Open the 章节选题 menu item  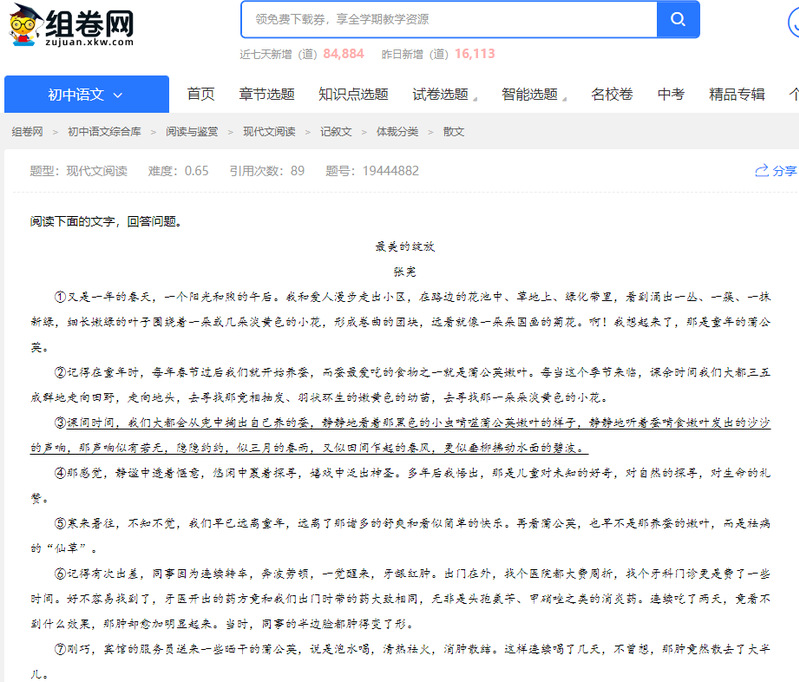(x=267, y=95)
